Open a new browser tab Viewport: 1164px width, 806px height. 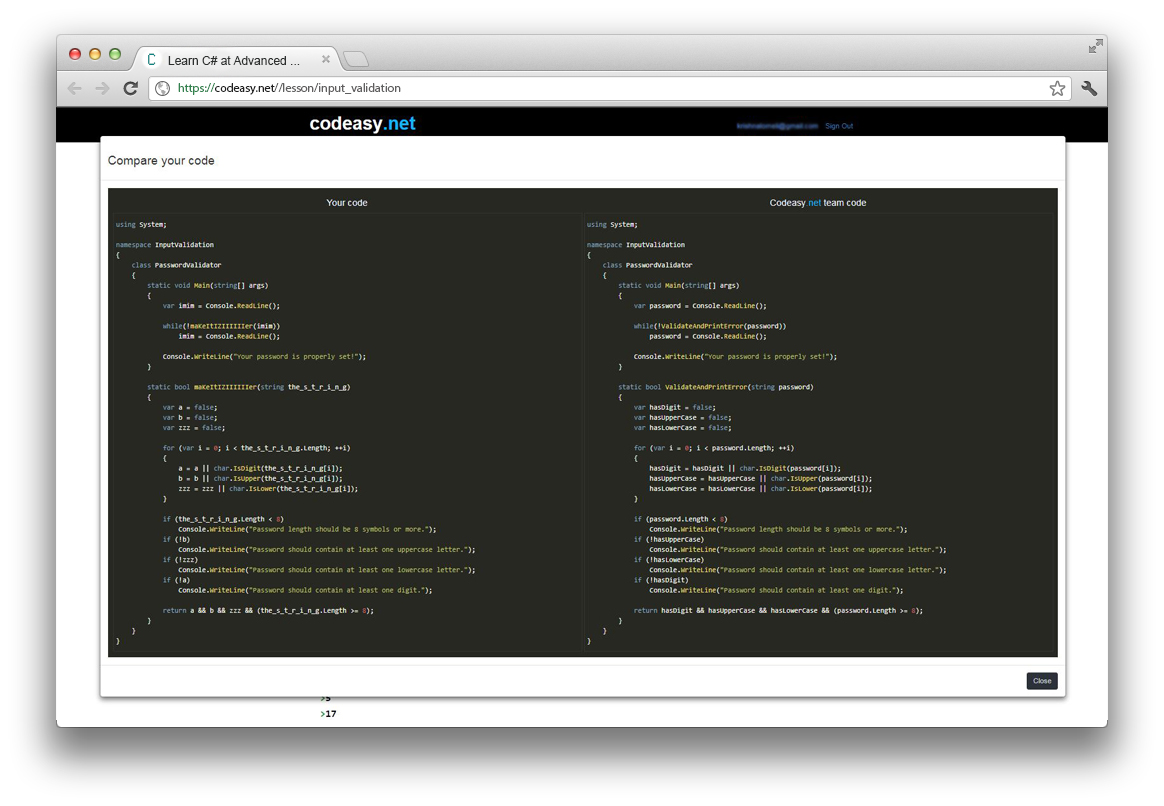(x=356, y=59)
